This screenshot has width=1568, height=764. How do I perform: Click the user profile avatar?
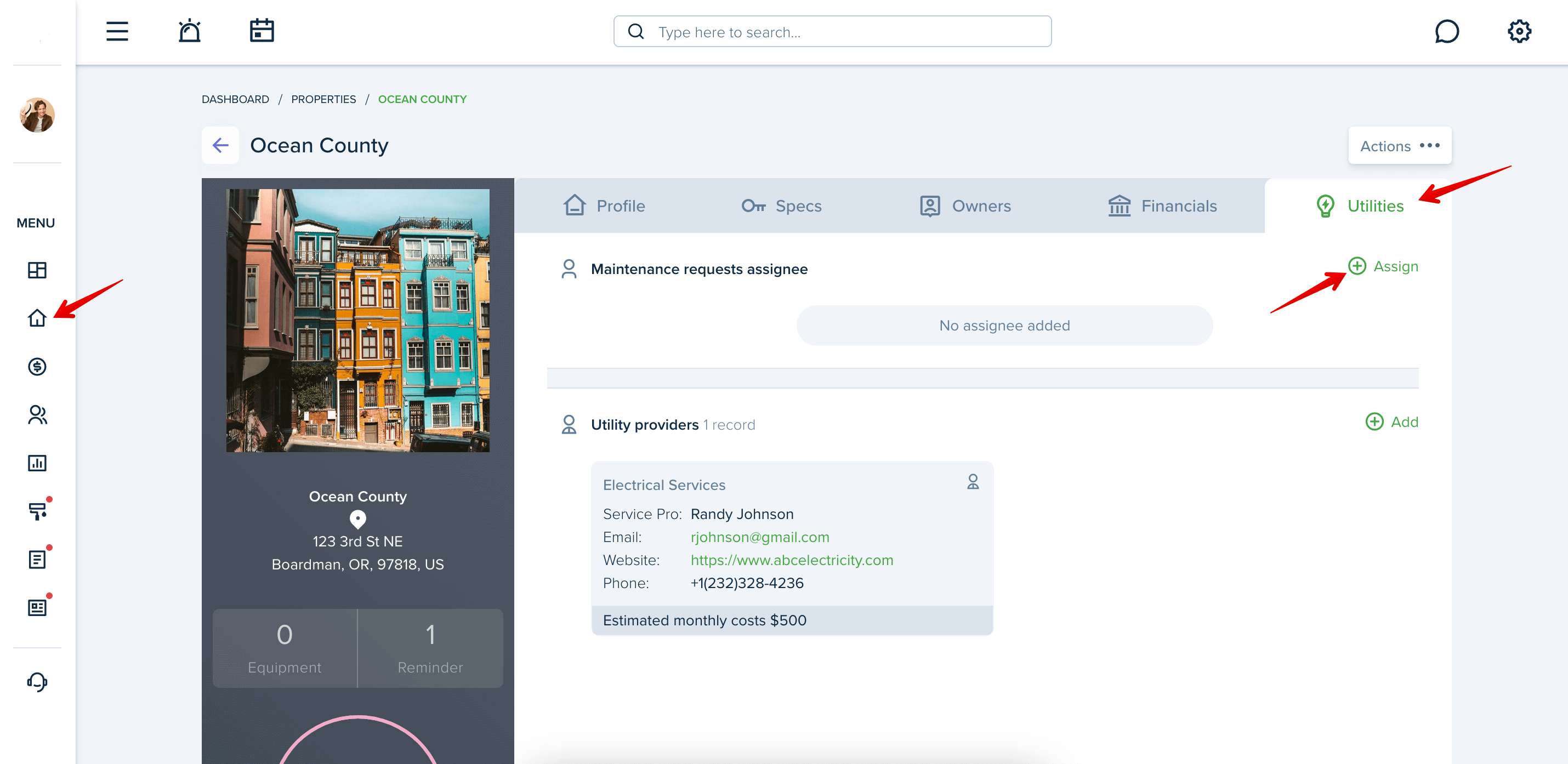(37, 115)
